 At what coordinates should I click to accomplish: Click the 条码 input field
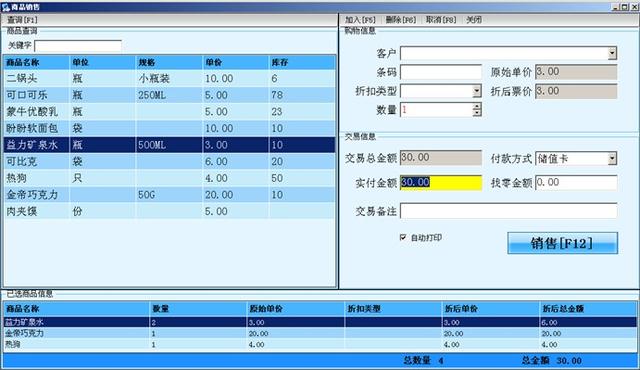click(x=441, y=72)
